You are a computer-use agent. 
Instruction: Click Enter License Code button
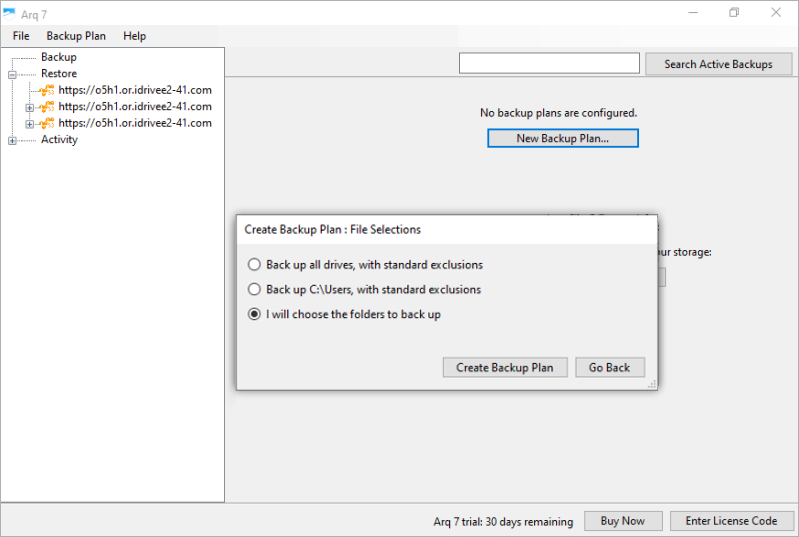click(731, 521)
